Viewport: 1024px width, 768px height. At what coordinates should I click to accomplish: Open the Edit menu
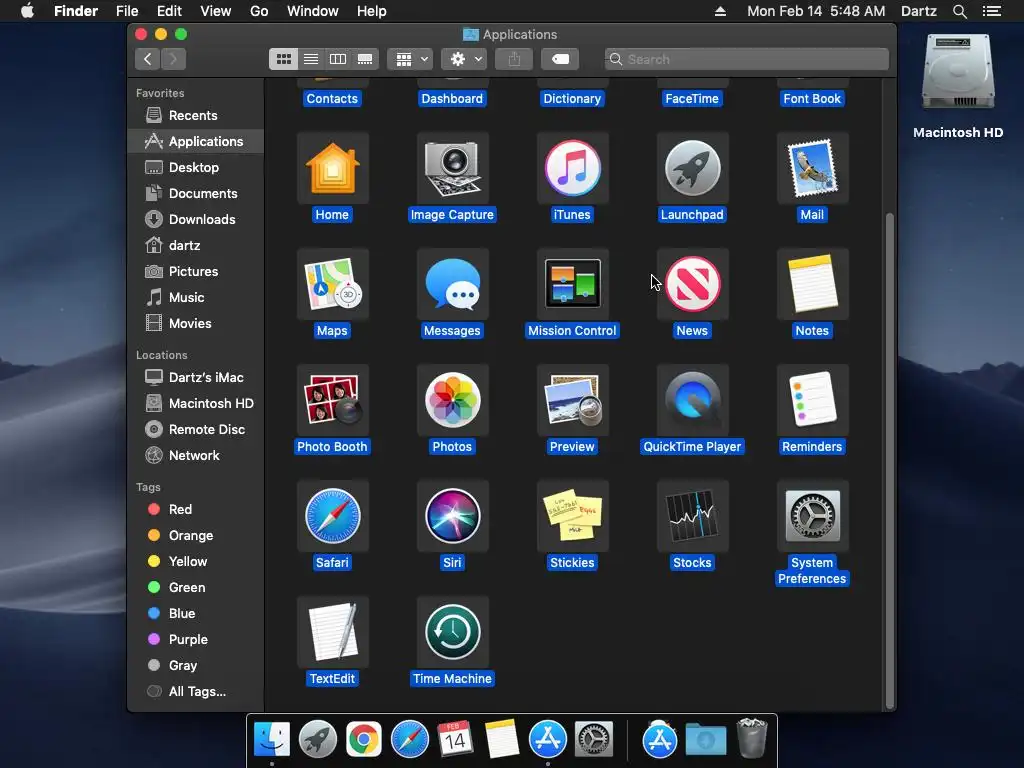[x=169, y=11]
